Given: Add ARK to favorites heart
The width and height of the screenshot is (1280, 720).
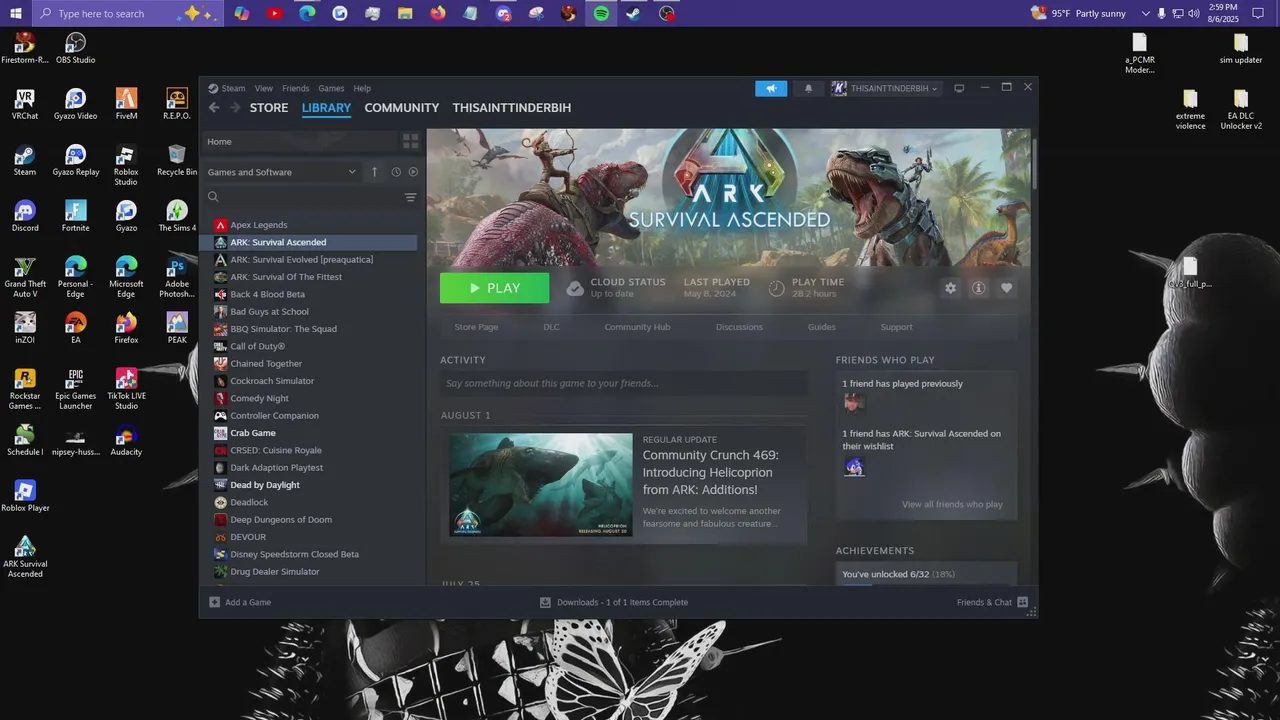Looking at the screenshot, I should tap(1006, 288).
